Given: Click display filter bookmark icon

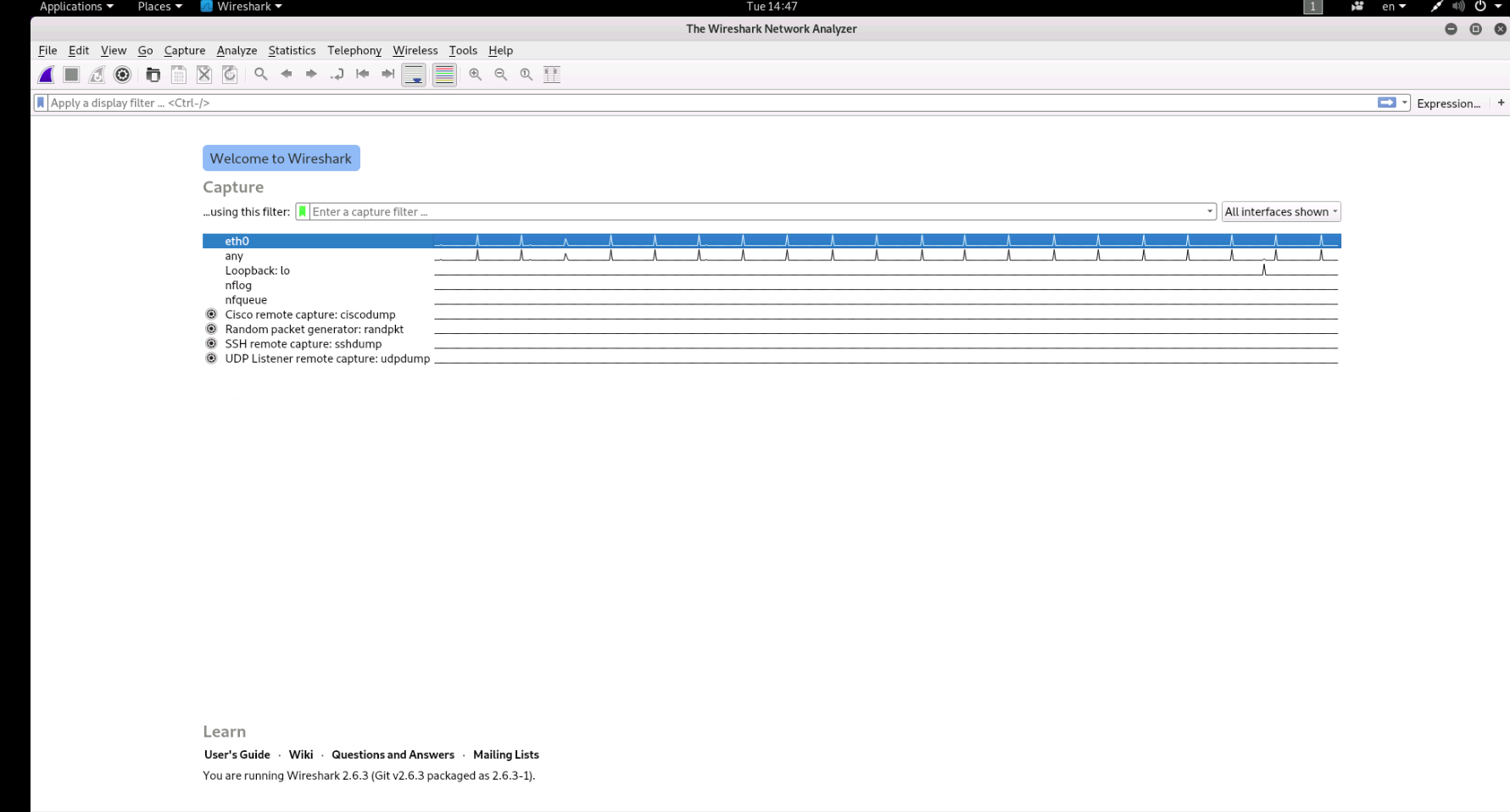Looking at the screenshot, I should click(x=40, y=103).
